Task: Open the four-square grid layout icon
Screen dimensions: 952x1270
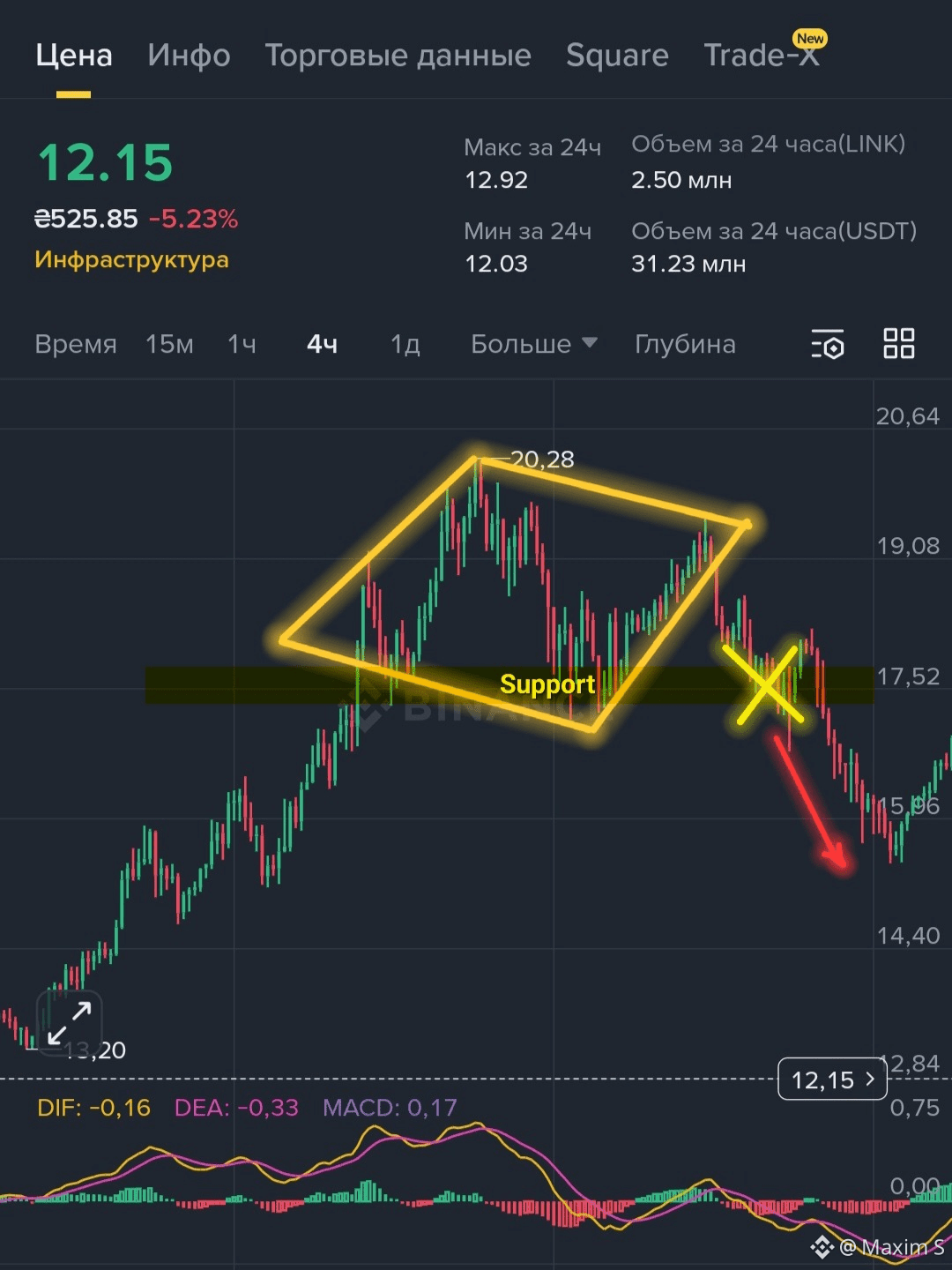Action: (x=898, y=343)
